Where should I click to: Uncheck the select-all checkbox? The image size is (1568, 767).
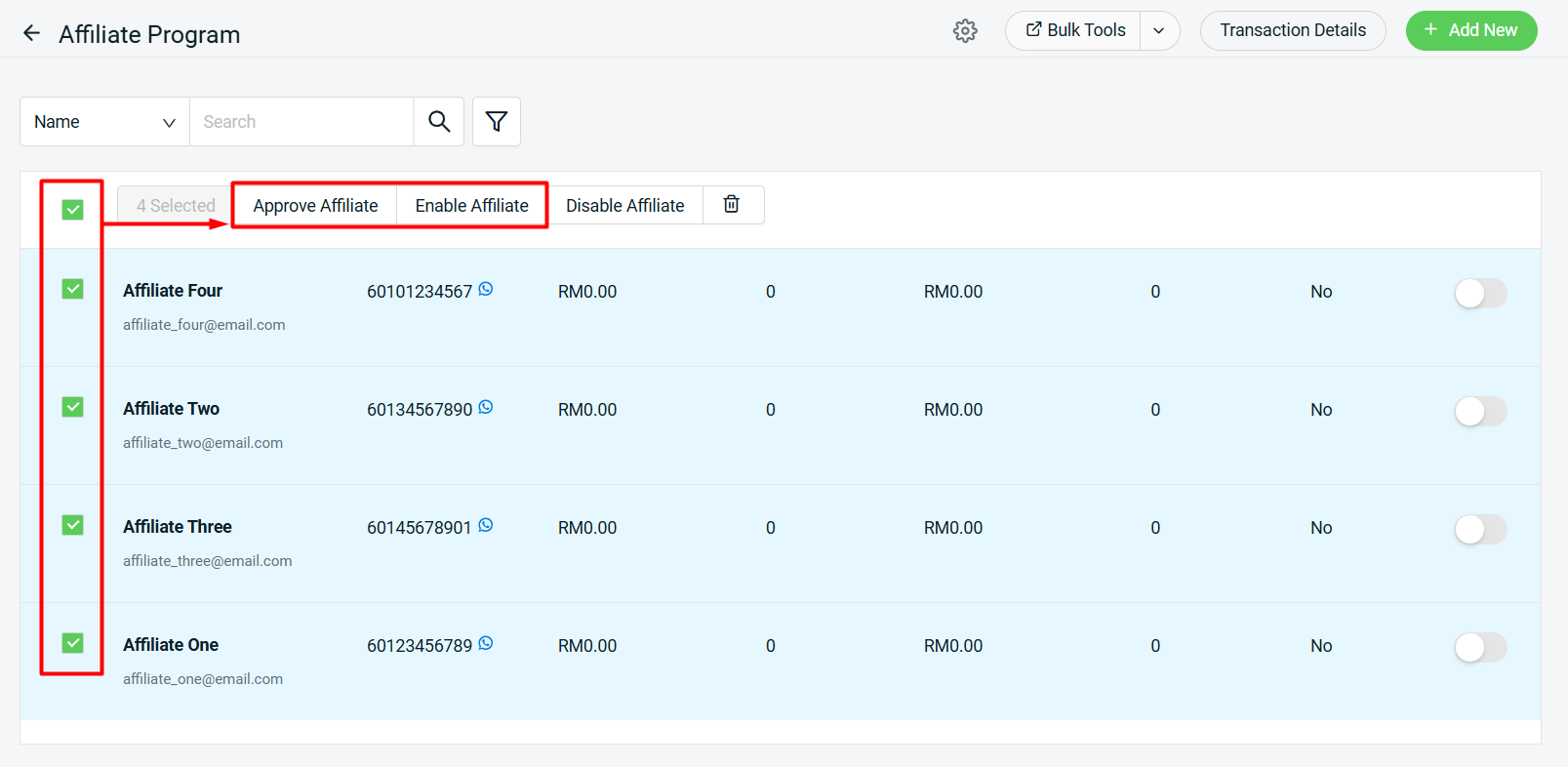click(x=73, y=210)
